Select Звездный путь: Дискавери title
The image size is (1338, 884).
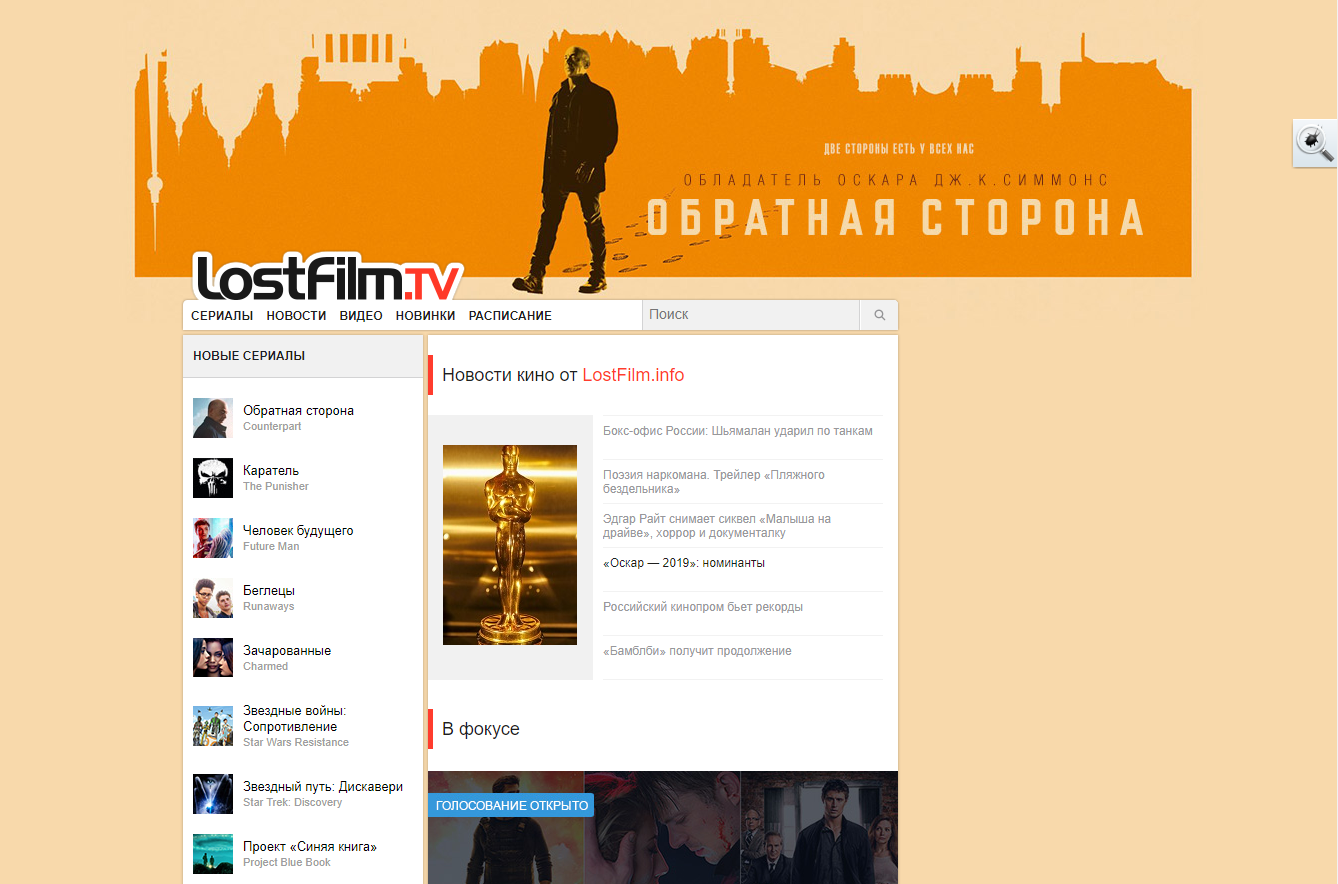tap(323, 787)
